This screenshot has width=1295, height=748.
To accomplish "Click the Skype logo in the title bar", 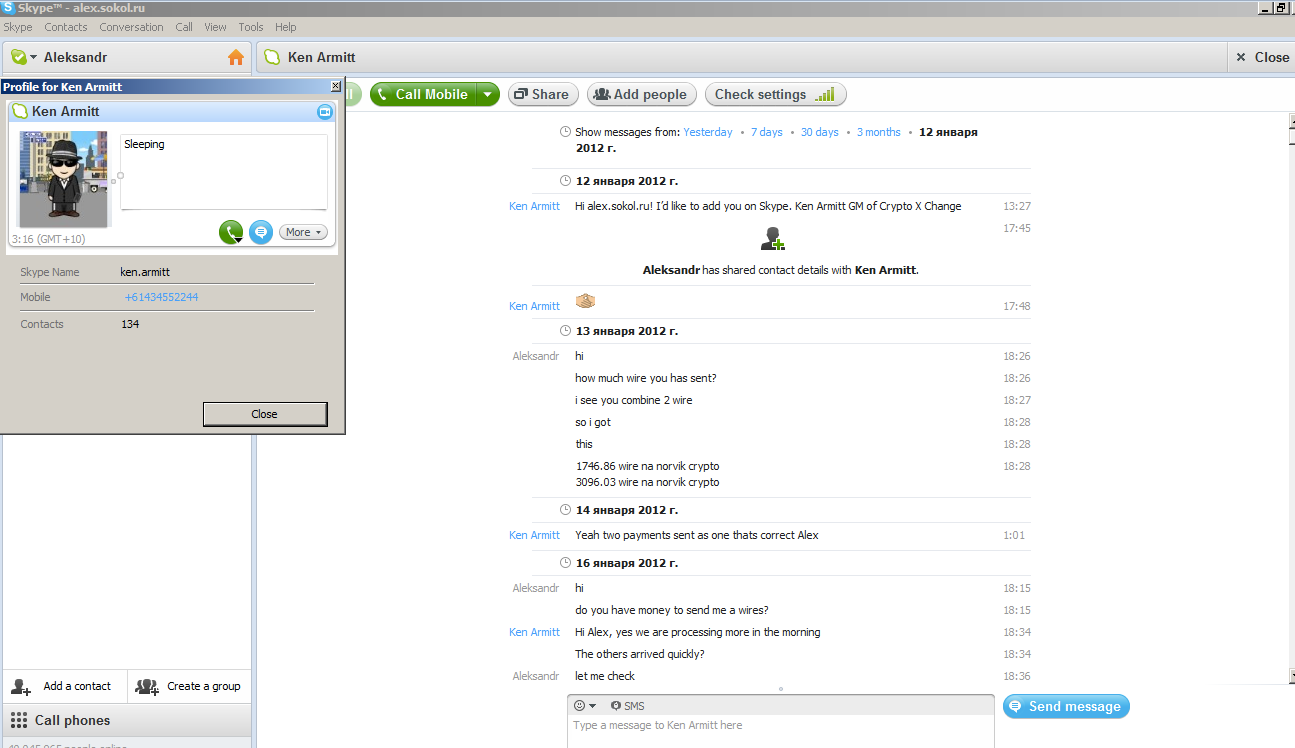I will tap(8, 7).
